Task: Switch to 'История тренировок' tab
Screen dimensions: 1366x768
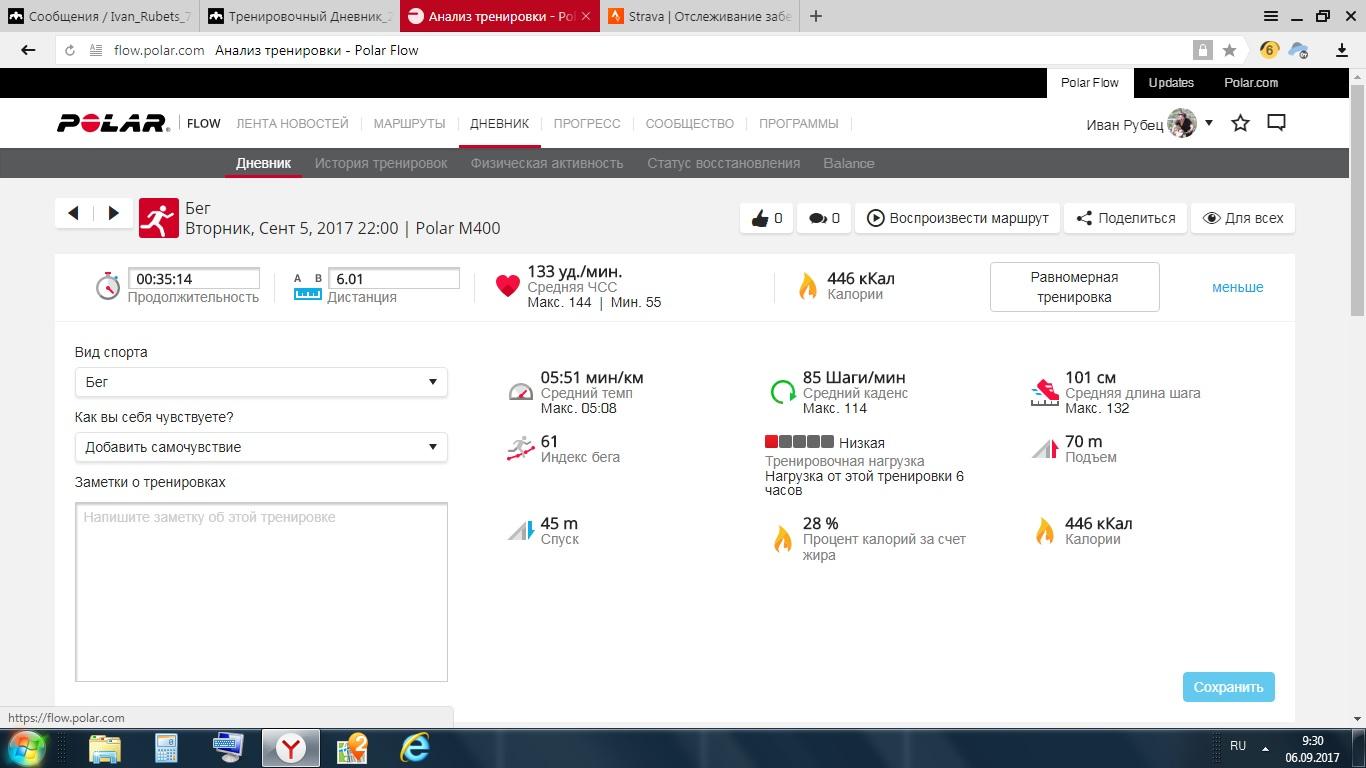Action: click(381, 163)
